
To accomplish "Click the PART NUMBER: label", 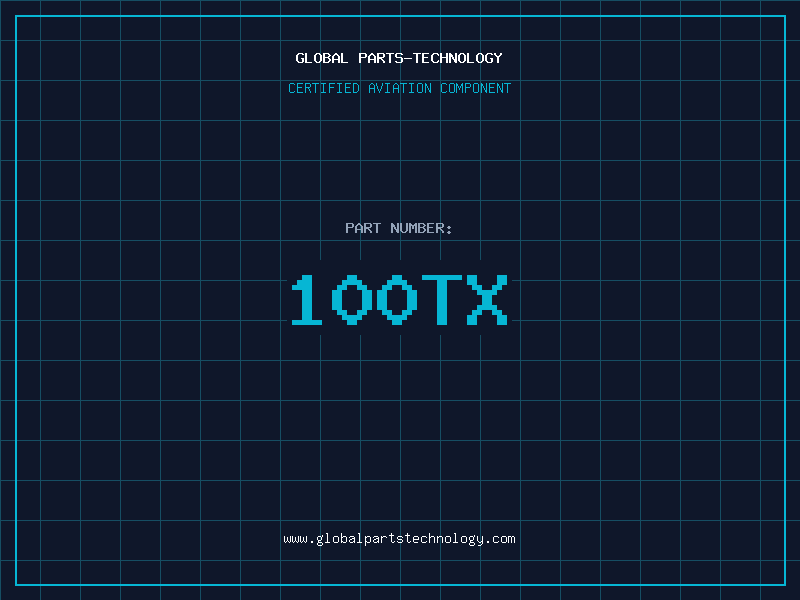I will 399,228.
